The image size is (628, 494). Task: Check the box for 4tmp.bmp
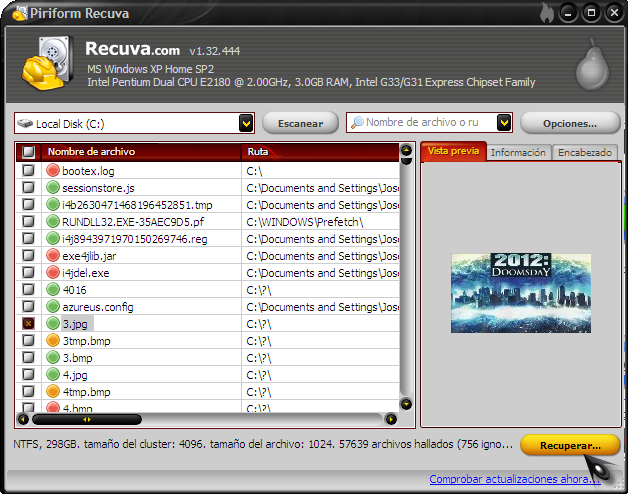tap(28, 391)
